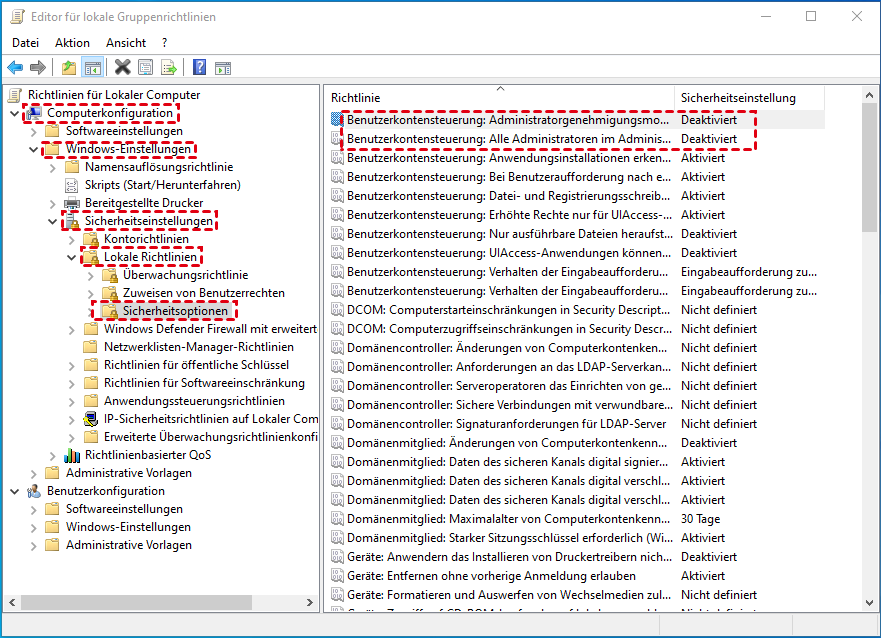Click left arrow of tree horizontal scrollbar
This screenshot has width=881, height=638.
click(12, 602)
